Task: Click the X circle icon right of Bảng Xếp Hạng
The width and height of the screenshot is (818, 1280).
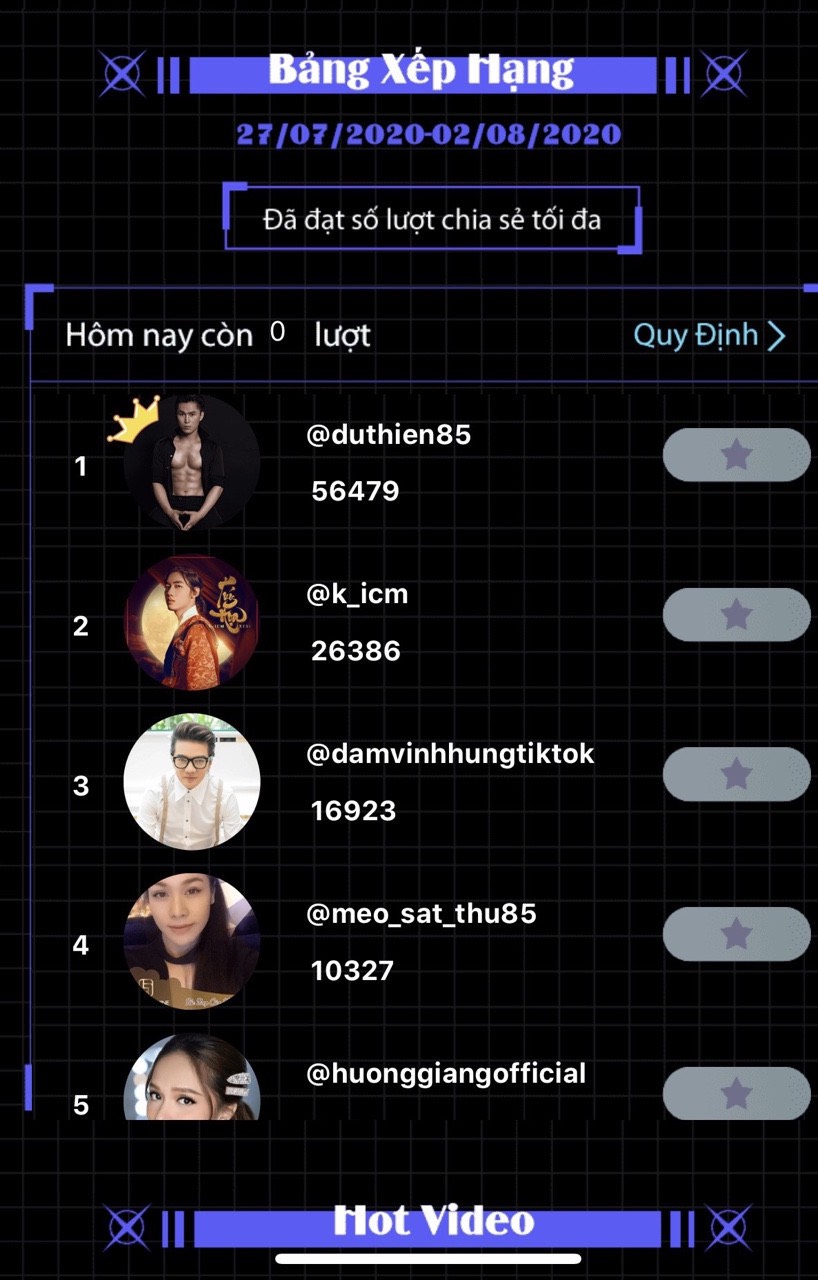Action: pyautogui.click(x=723, y=73)
